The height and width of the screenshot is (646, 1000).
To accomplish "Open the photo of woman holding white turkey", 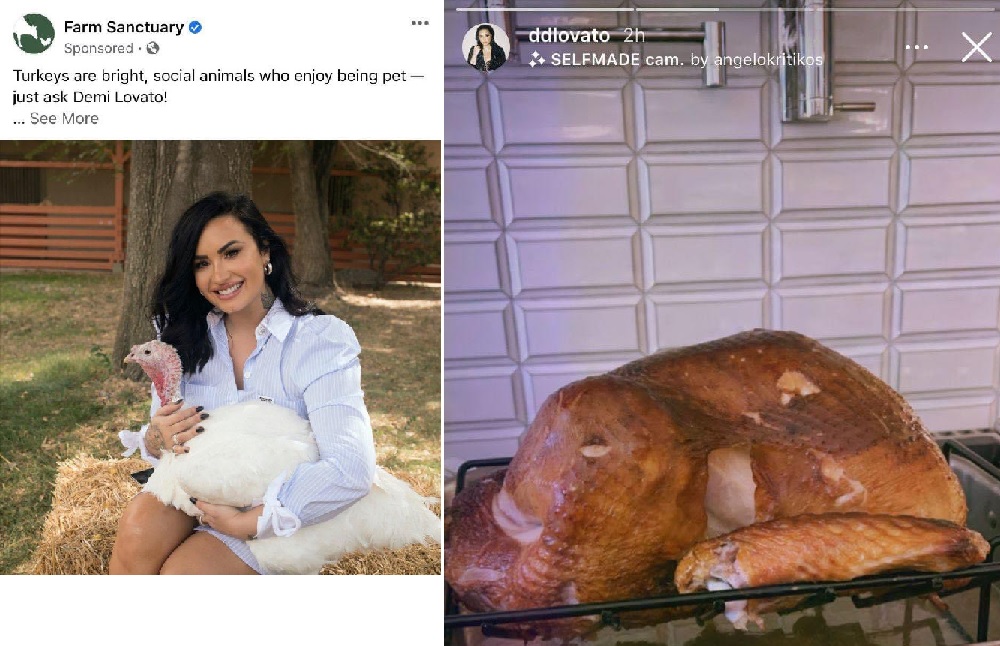I will click(x=221, y=357).
